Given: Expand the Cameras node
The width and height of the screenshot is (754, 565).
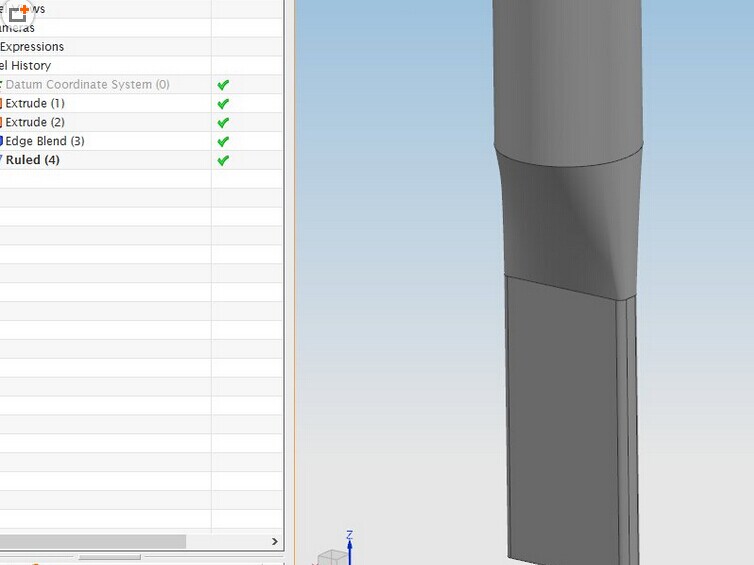Looking at the screenshot, I should 18,28.
